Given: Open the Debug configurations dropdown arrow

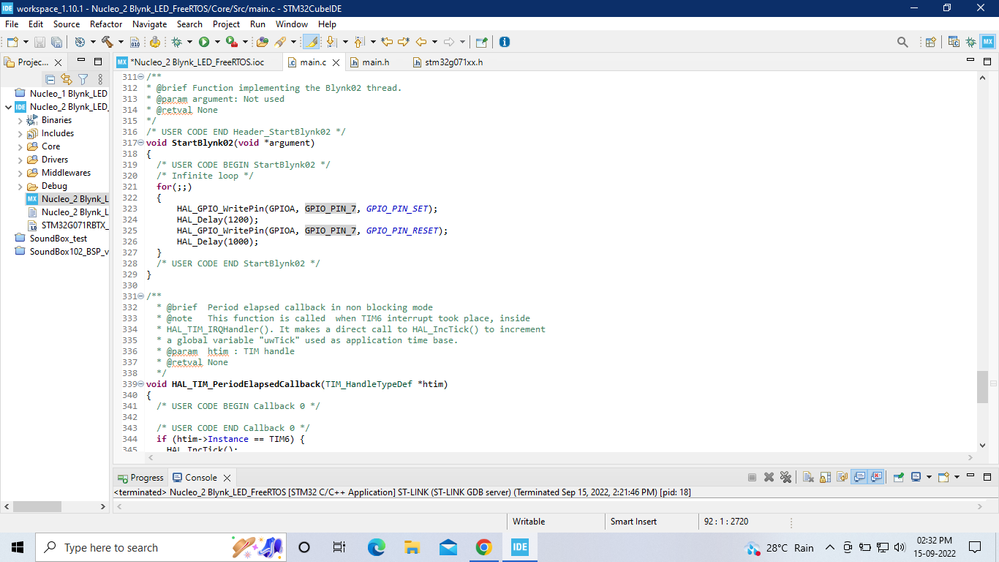Looking at the screenshot, I should (190, 42).
